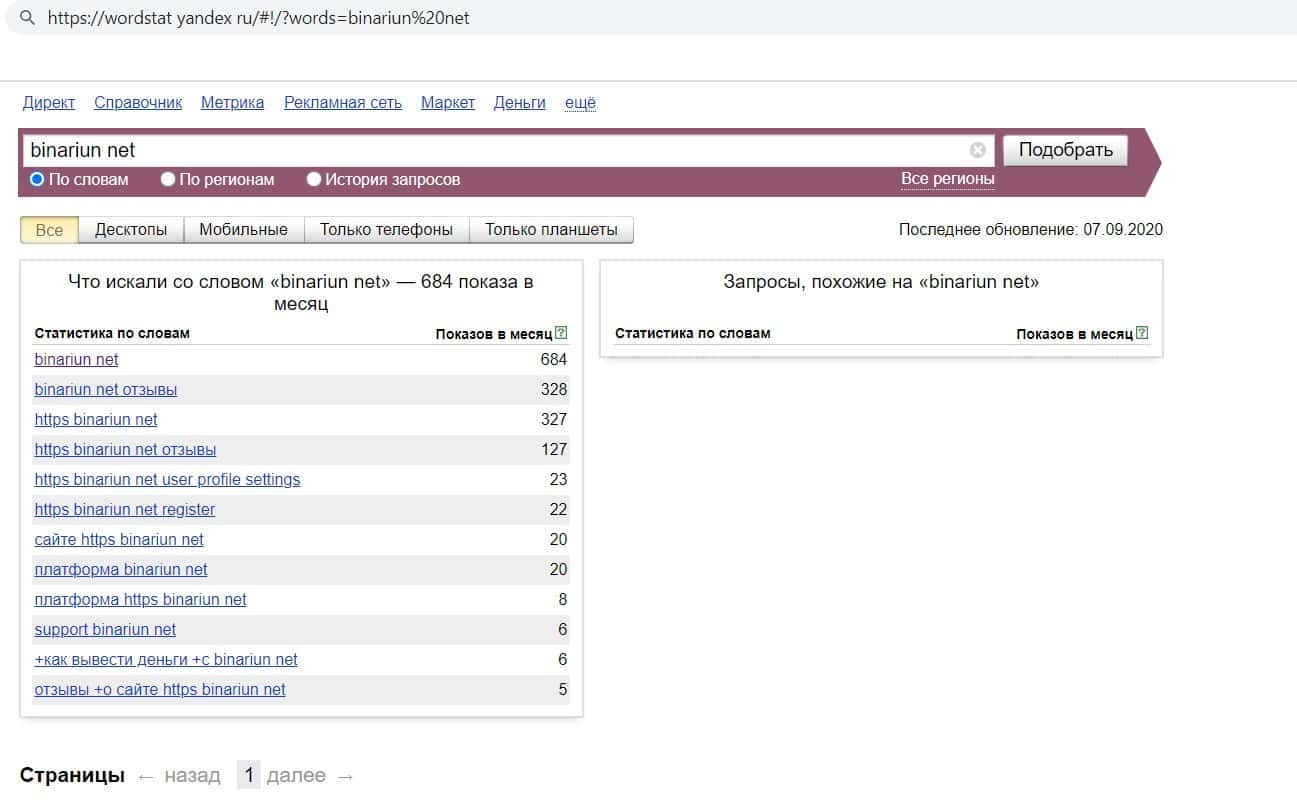The width and height of the screenshot is (1297, 802).
Task: Open the 'Метрика' service link
Action: click(x=232, y=102)
